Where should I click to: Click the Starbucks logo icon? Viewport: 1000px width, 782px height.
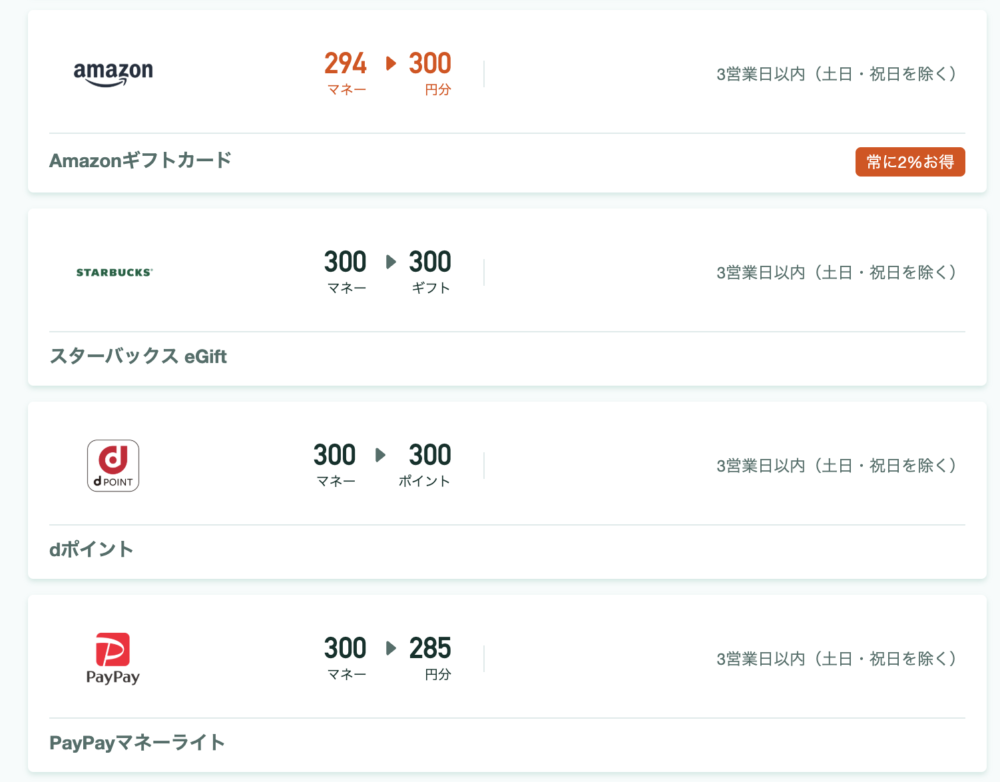[114, 272]
